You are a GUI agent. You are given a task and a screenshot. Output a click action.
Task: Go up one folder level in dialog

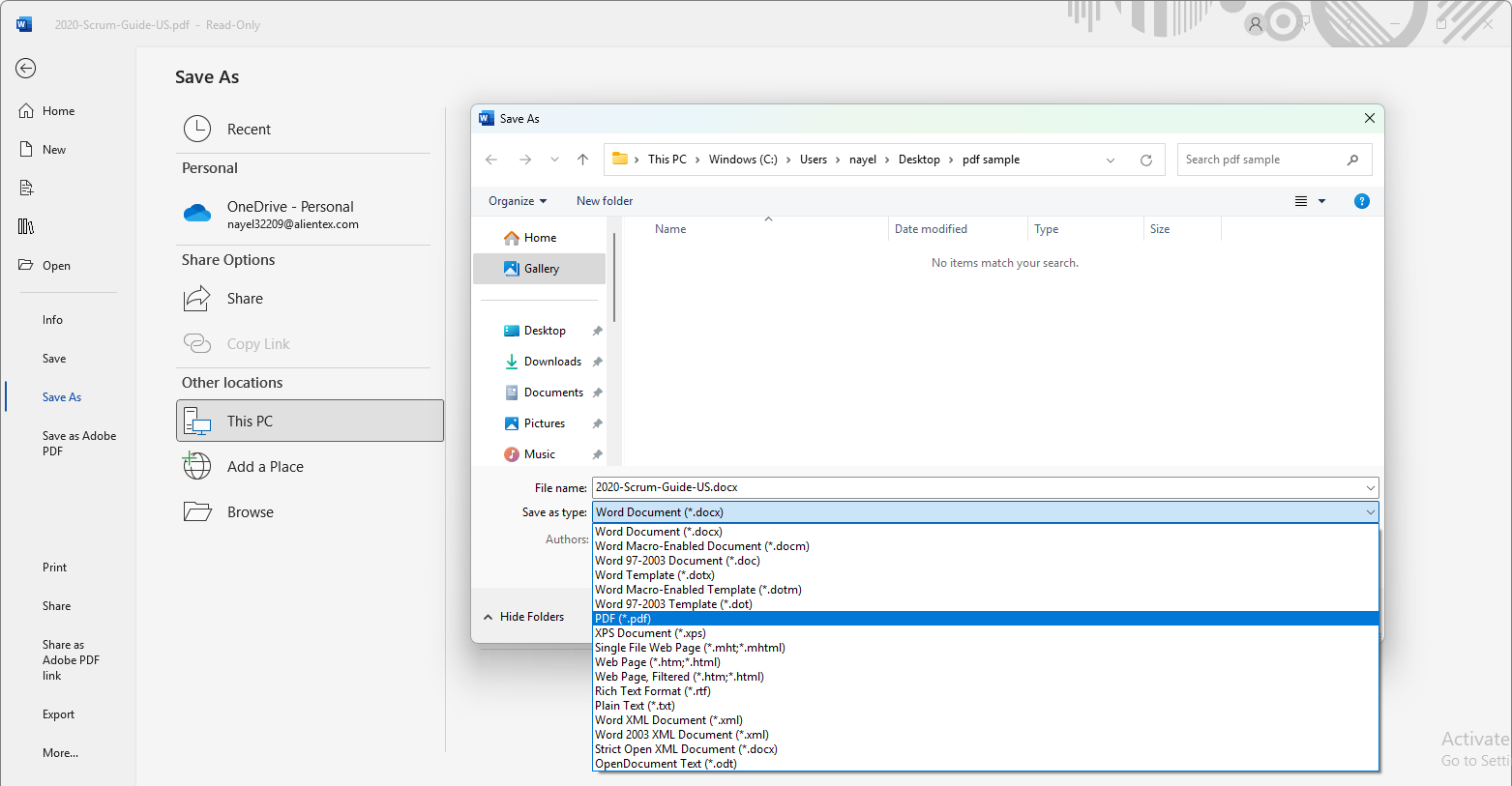pos(582,160)
